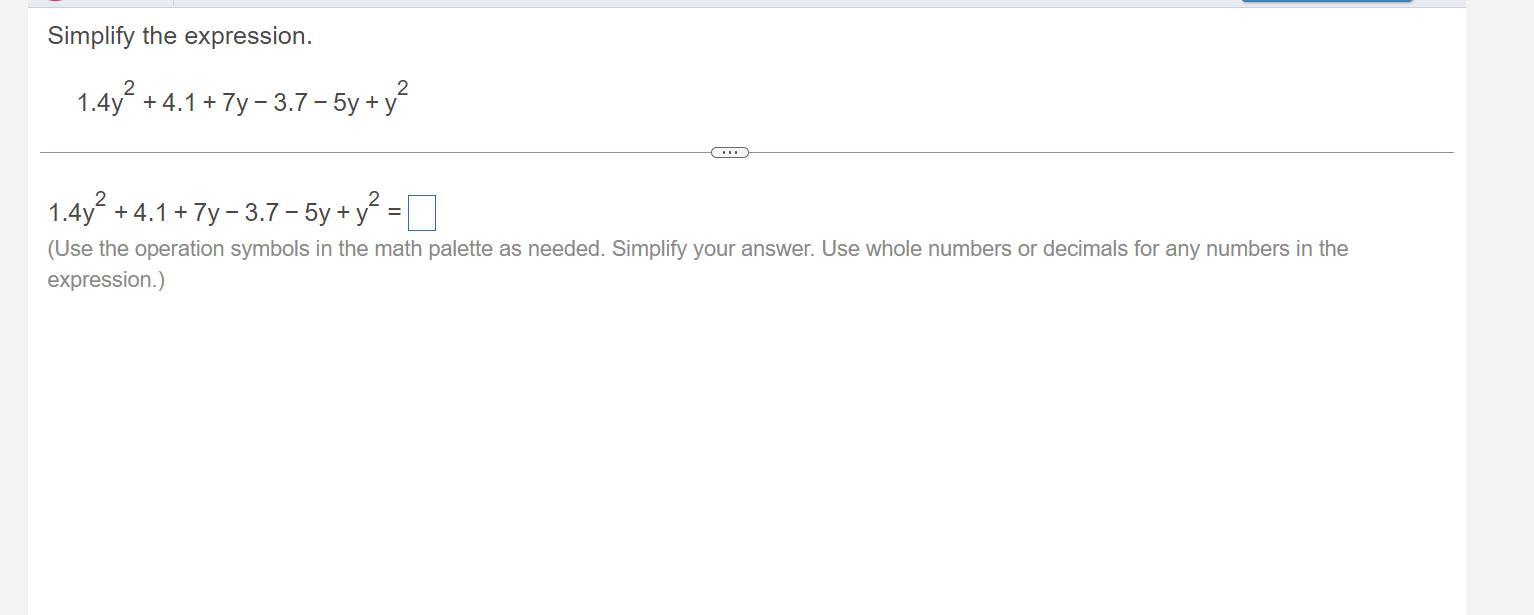Click the 5y term in the top expression
This screenshot has height=615, width=1534.
[346, 103]
